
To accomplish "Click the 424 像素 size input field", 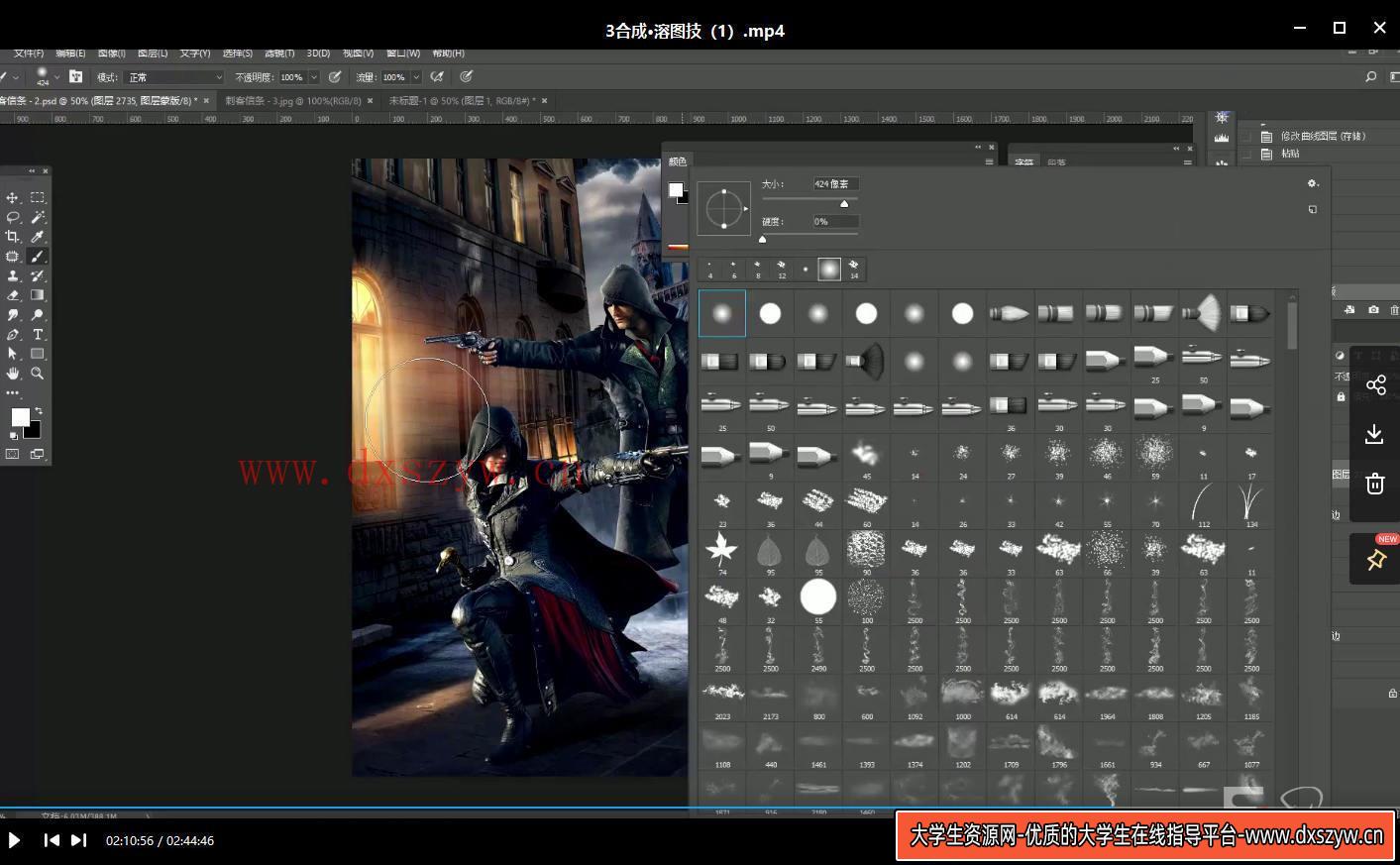I will tap(835, 184).
